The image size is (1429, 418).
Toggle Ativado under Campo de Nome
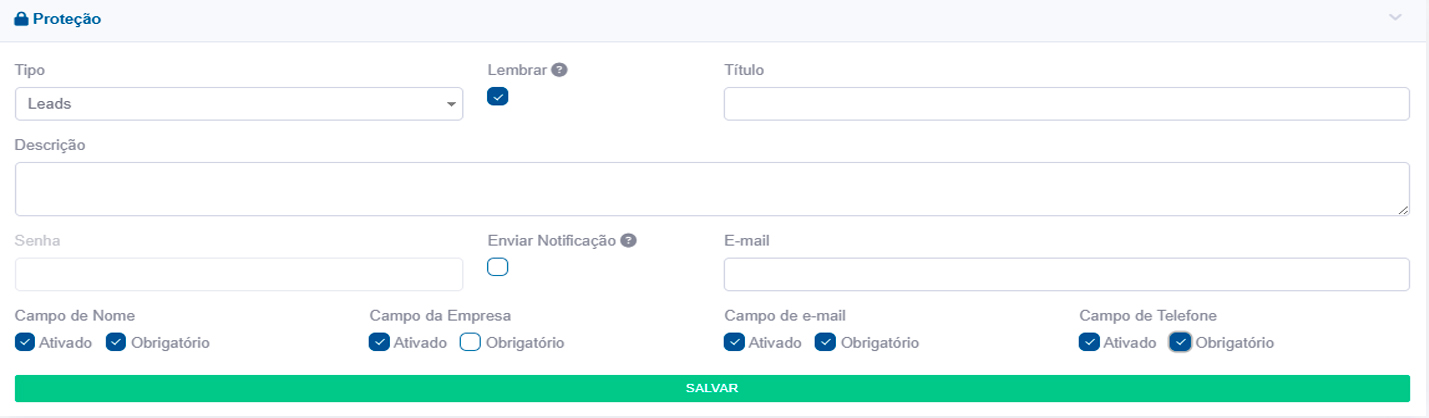[x=25, y=343]
